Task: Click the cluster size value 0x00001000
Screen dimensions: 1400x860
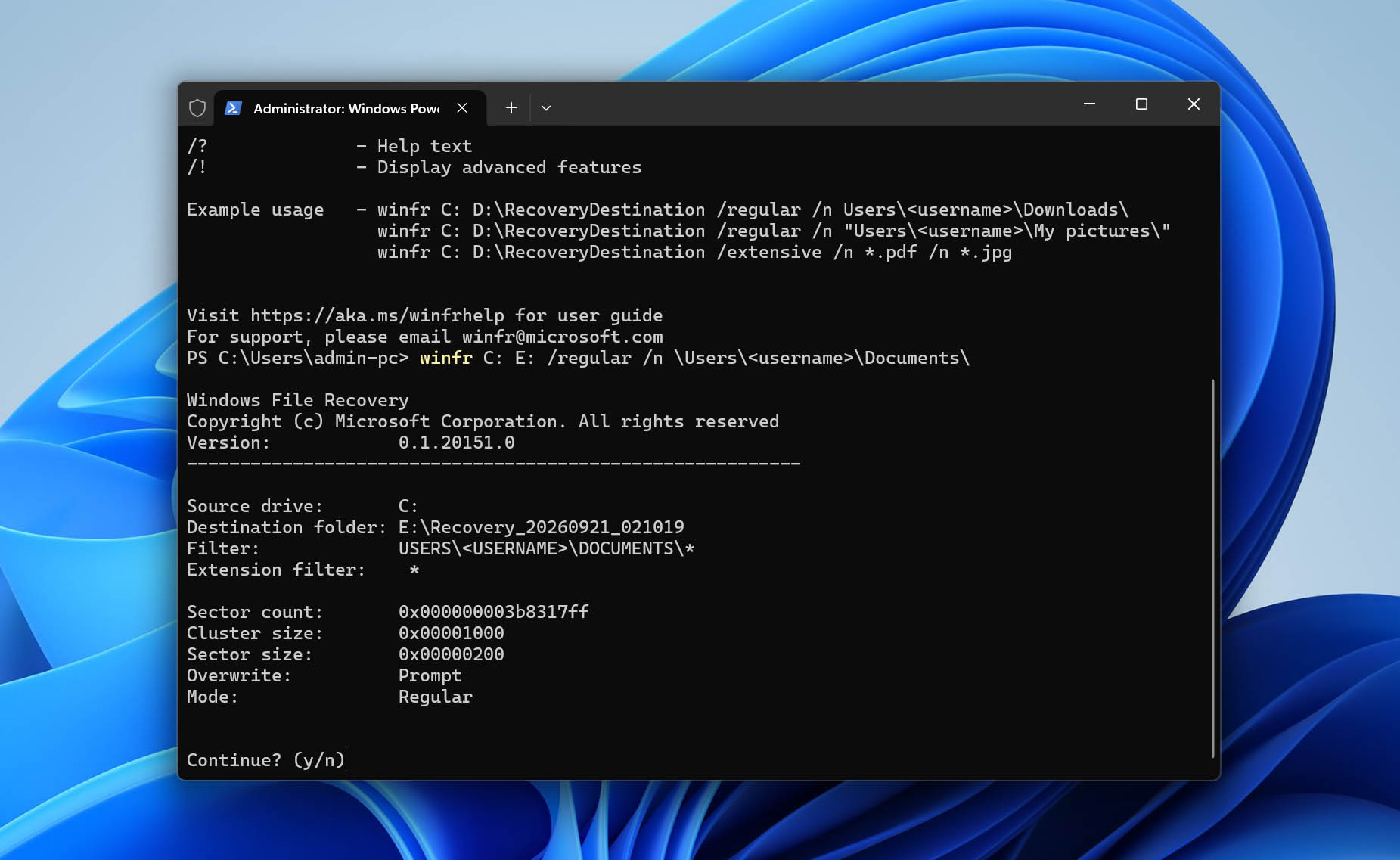Action: pos(451,633)
